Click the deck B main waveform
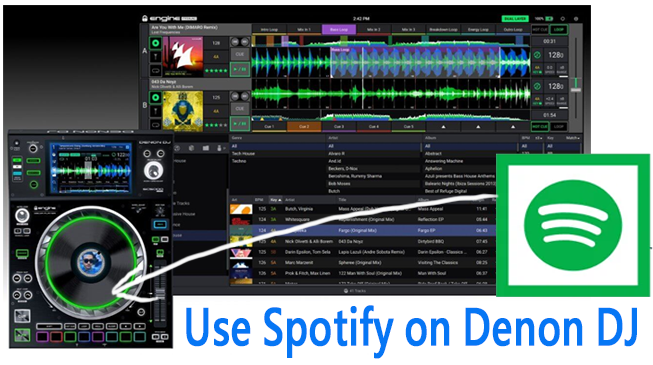 tap(391, 94)
